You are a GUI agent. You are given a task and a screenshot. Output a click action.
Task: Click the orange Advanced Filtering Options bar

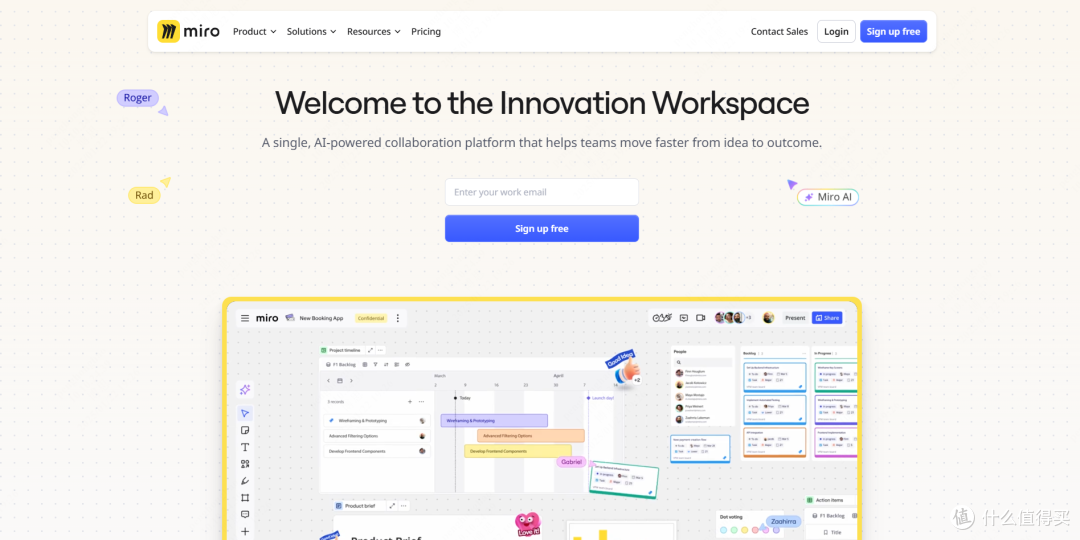[x=530, y=436]
